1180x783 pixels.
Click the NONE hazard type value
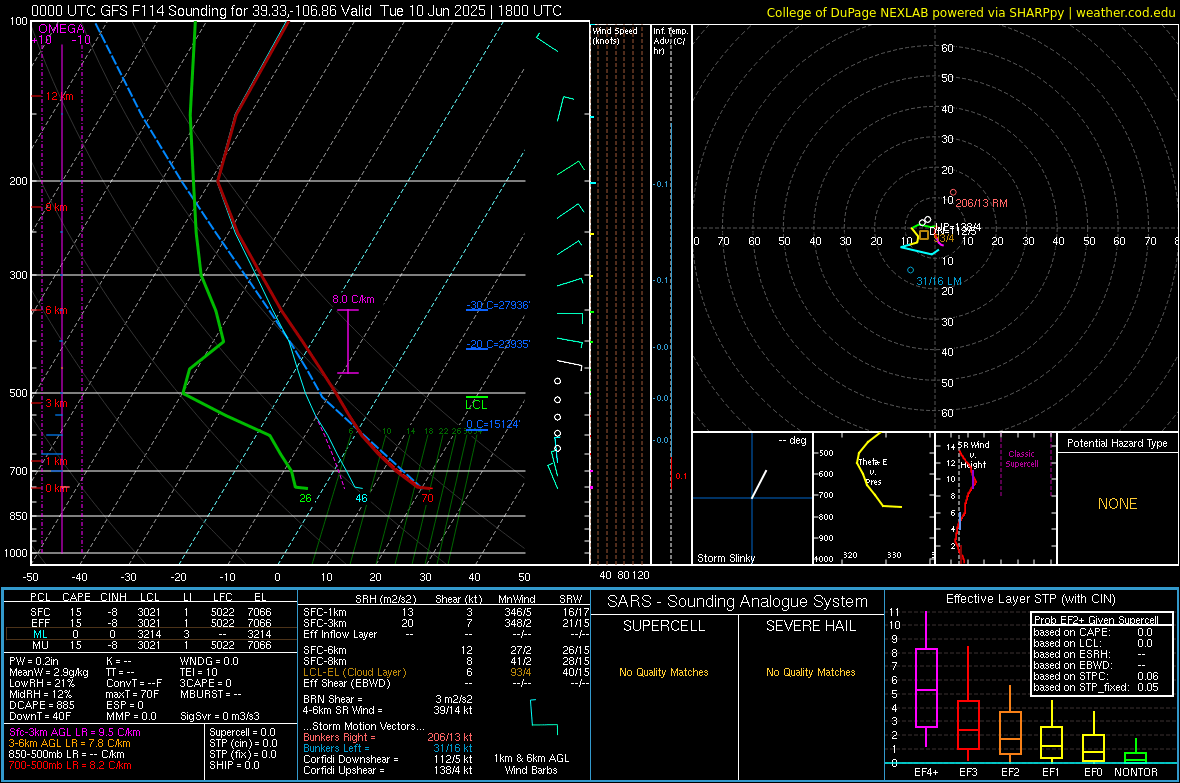[x=1118, y=504]
